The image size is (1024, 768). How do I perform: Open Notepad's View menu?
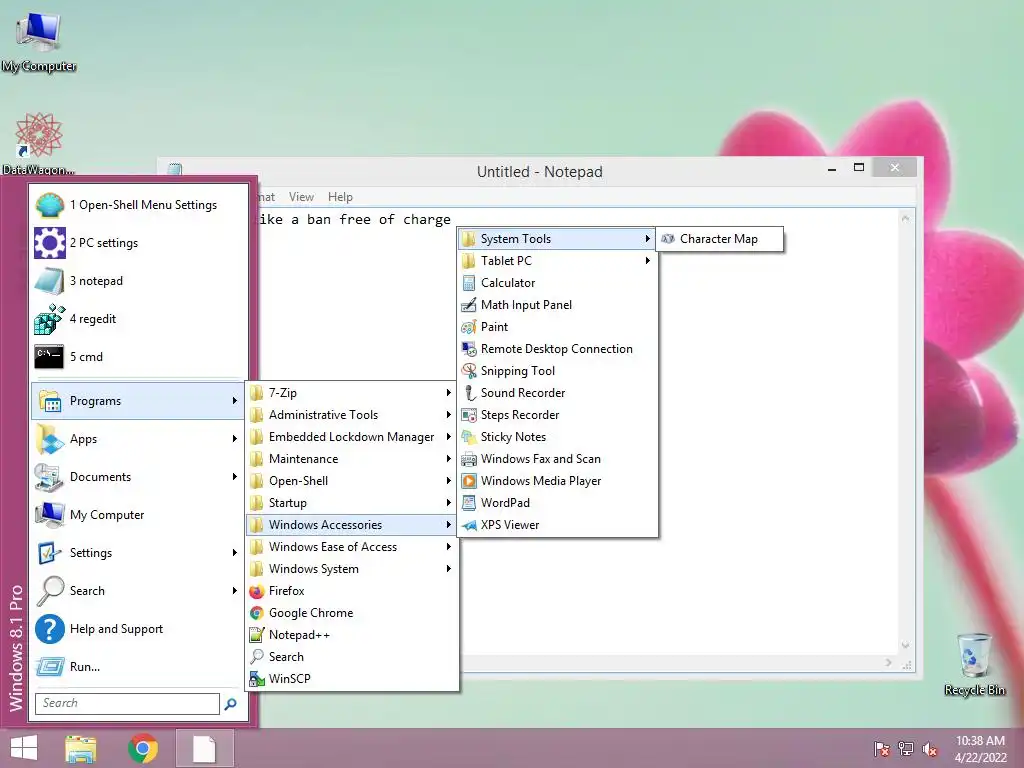pyautogui.click(x=301, y=197)
